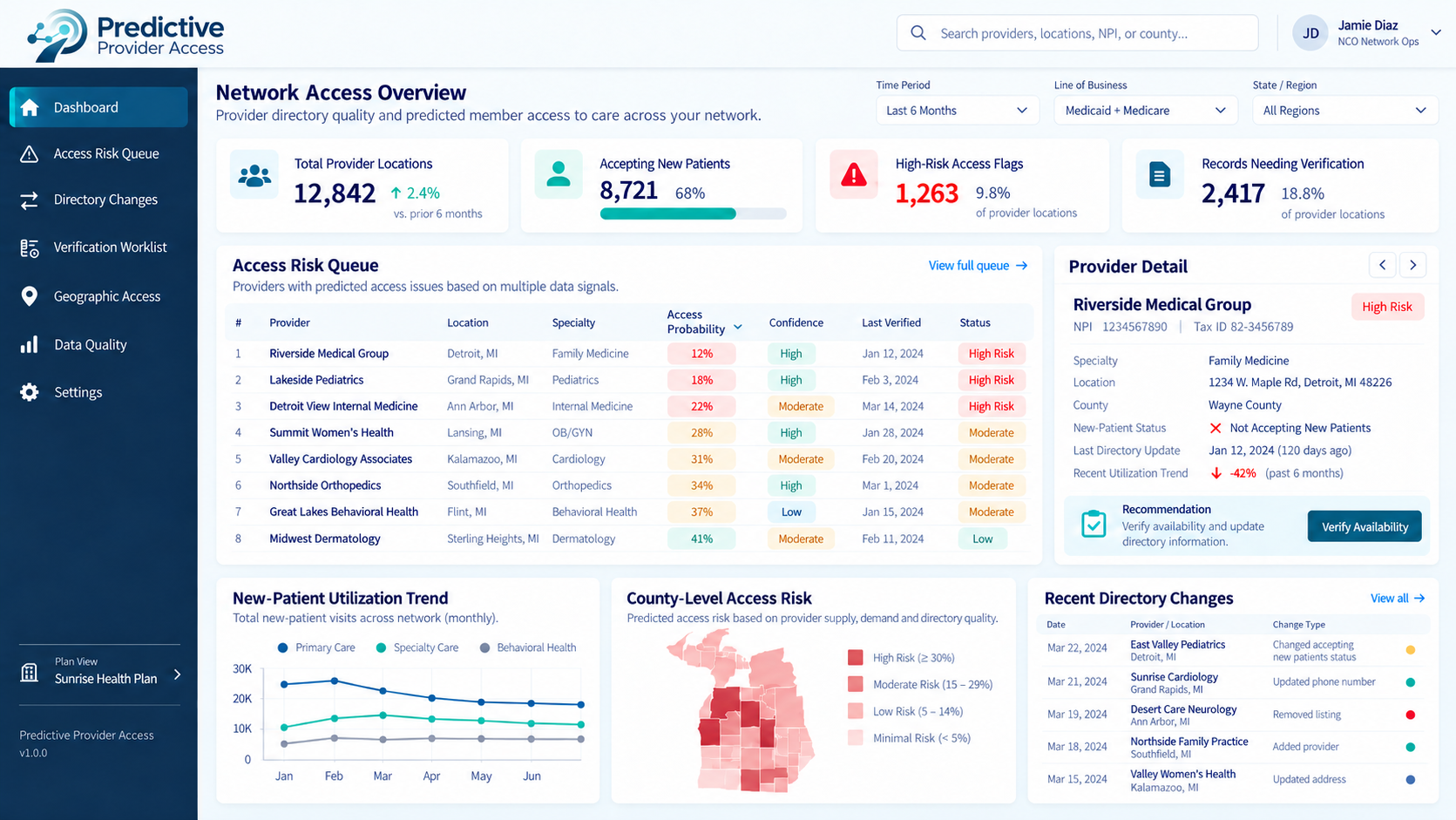Click the Predictive Provider Access logo
The height and width of the screenshot is (820, 1456).
point(125,35)
